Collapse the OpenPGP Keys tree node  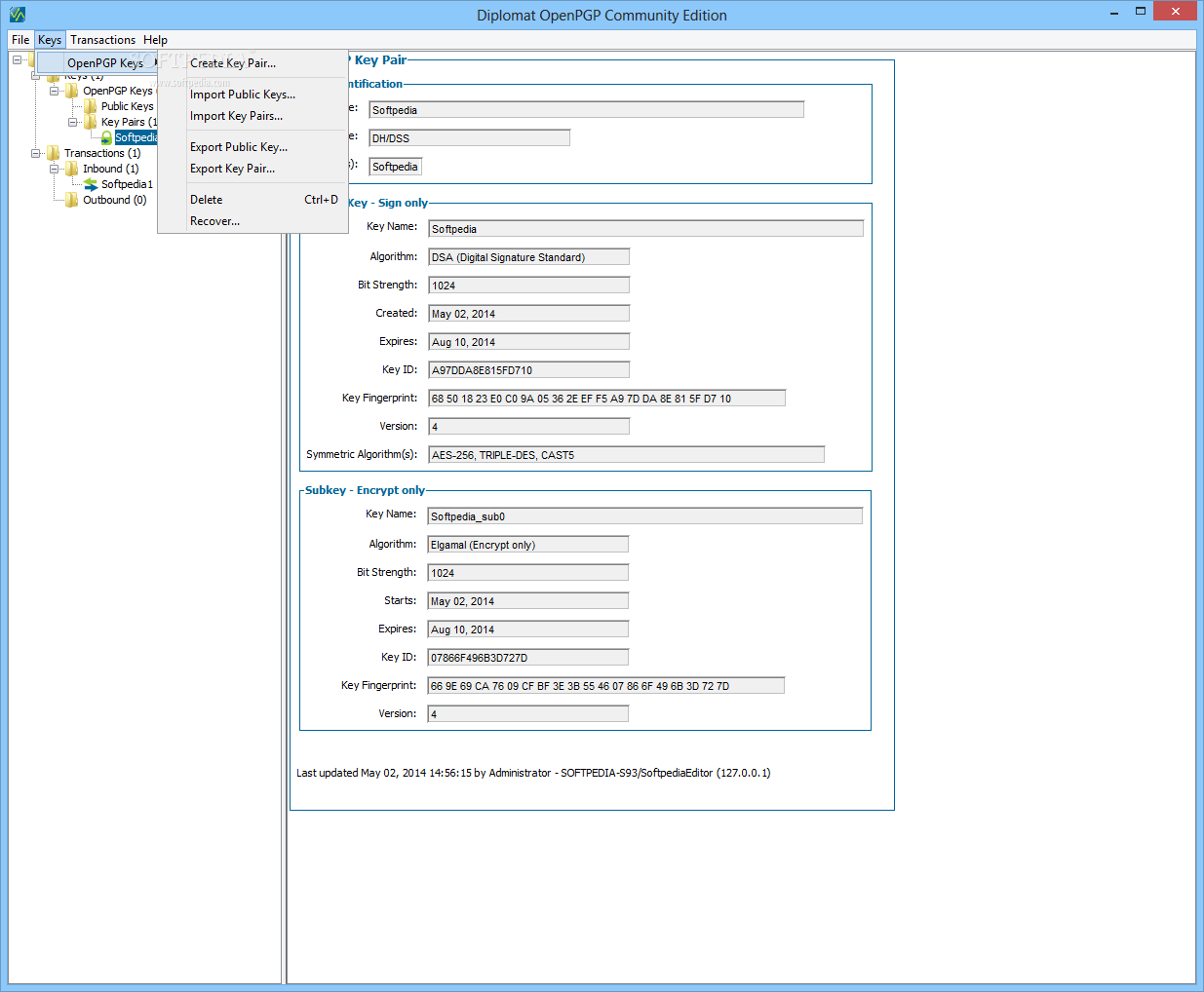click(x=54, y=91)
